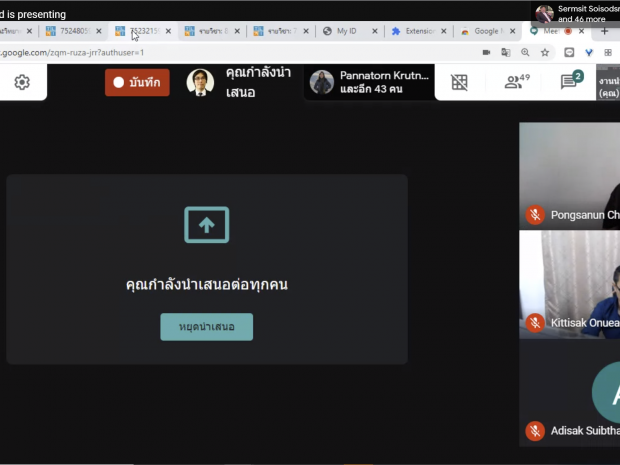Image resolution: width=620 pixels, height=465 pixels.
Task: Click the หยุดนำเสนอ stop presenting button
Action: pyautogui.click(x=206, y=327)
